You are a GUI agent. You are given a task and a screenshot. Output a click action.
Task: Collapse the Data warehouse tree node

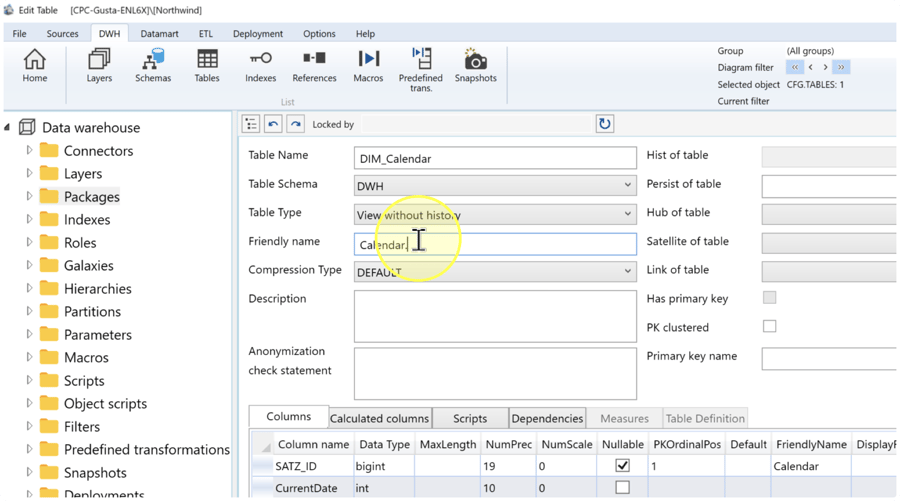pos(7,127)
